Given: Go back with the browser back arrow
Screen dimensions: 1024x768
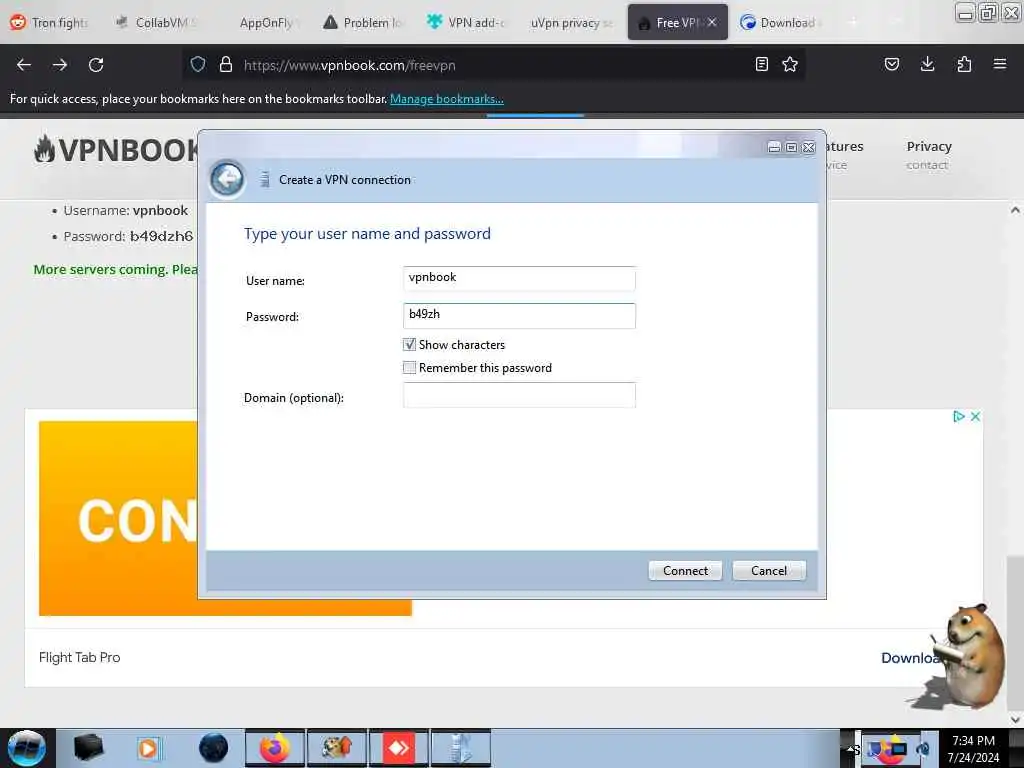Looking at the screenshot, I should coord(24,65).
